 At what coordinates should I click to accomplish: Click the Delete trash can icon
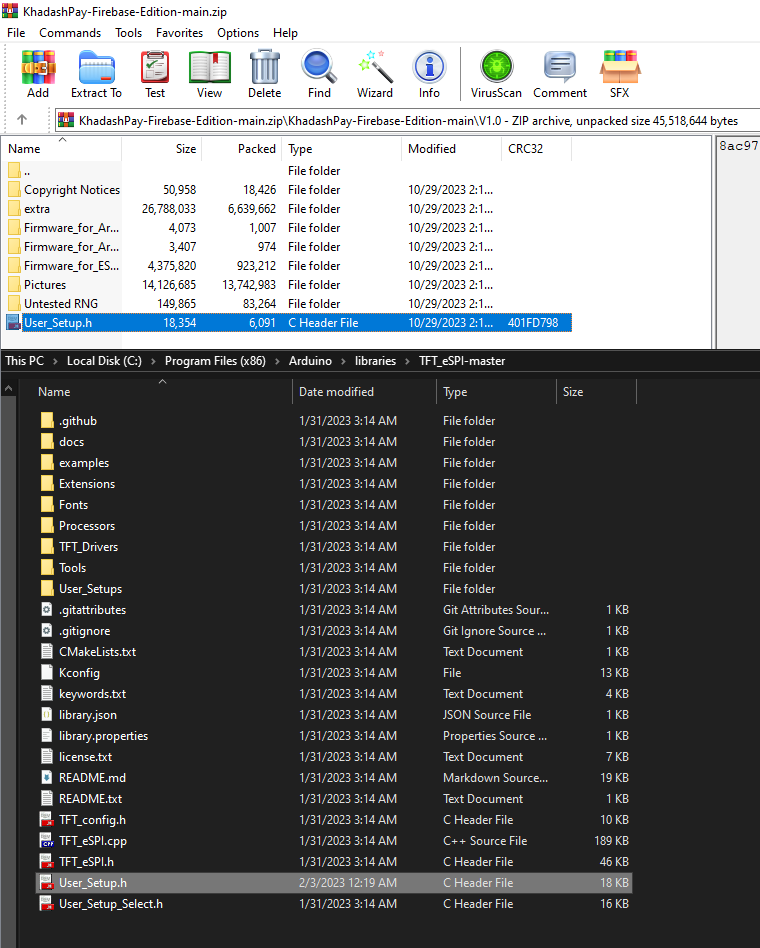pos(264,74)
